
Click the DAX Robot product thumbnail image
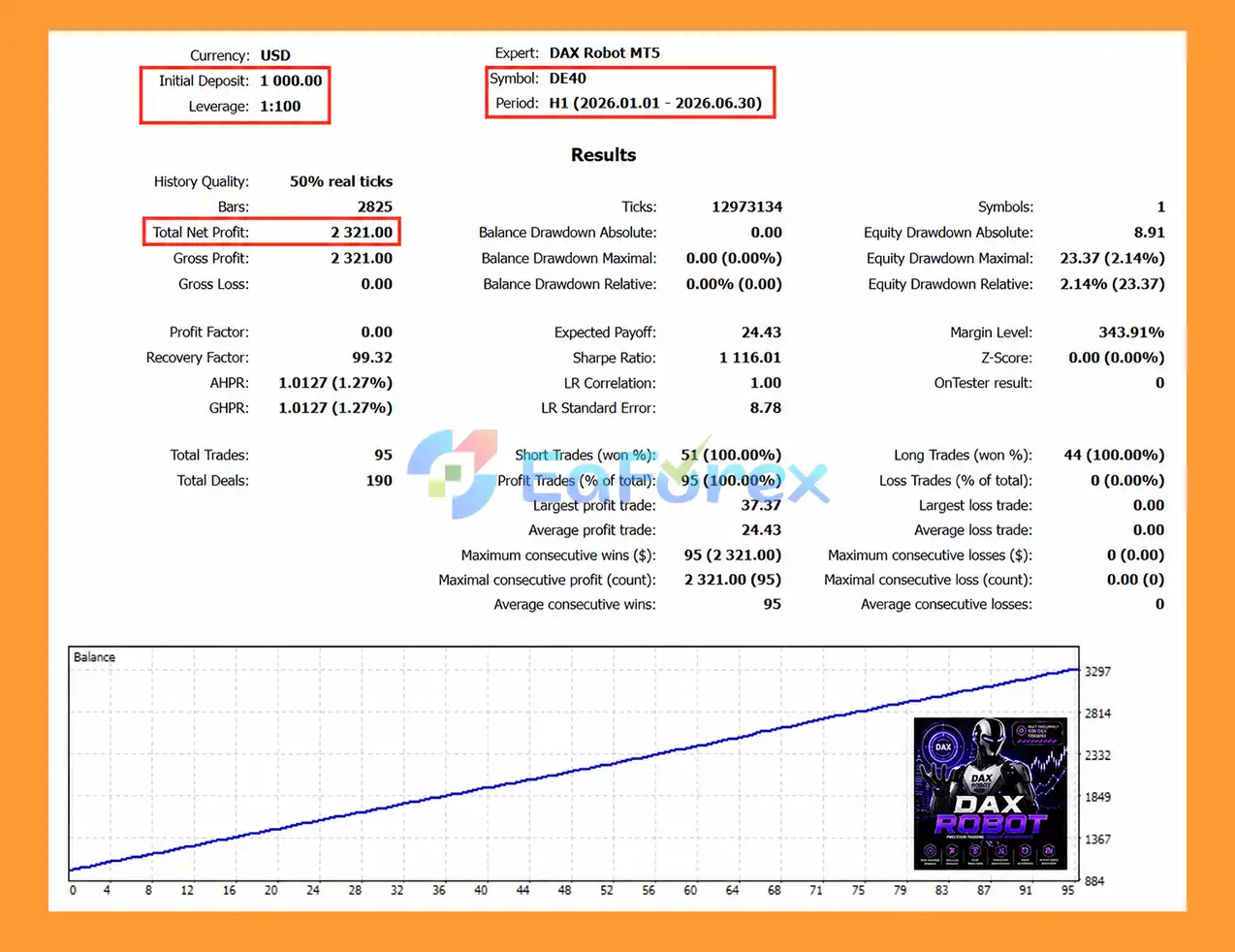tap(990, 793)
